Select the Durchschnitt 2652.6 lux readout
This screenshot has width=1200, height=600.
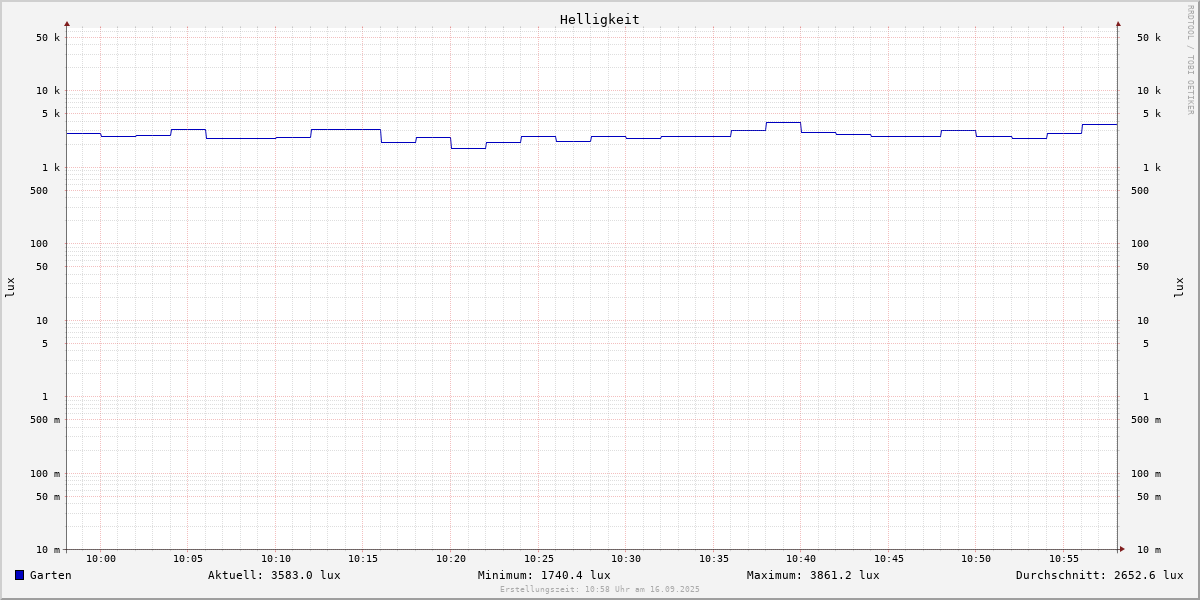1100,575
